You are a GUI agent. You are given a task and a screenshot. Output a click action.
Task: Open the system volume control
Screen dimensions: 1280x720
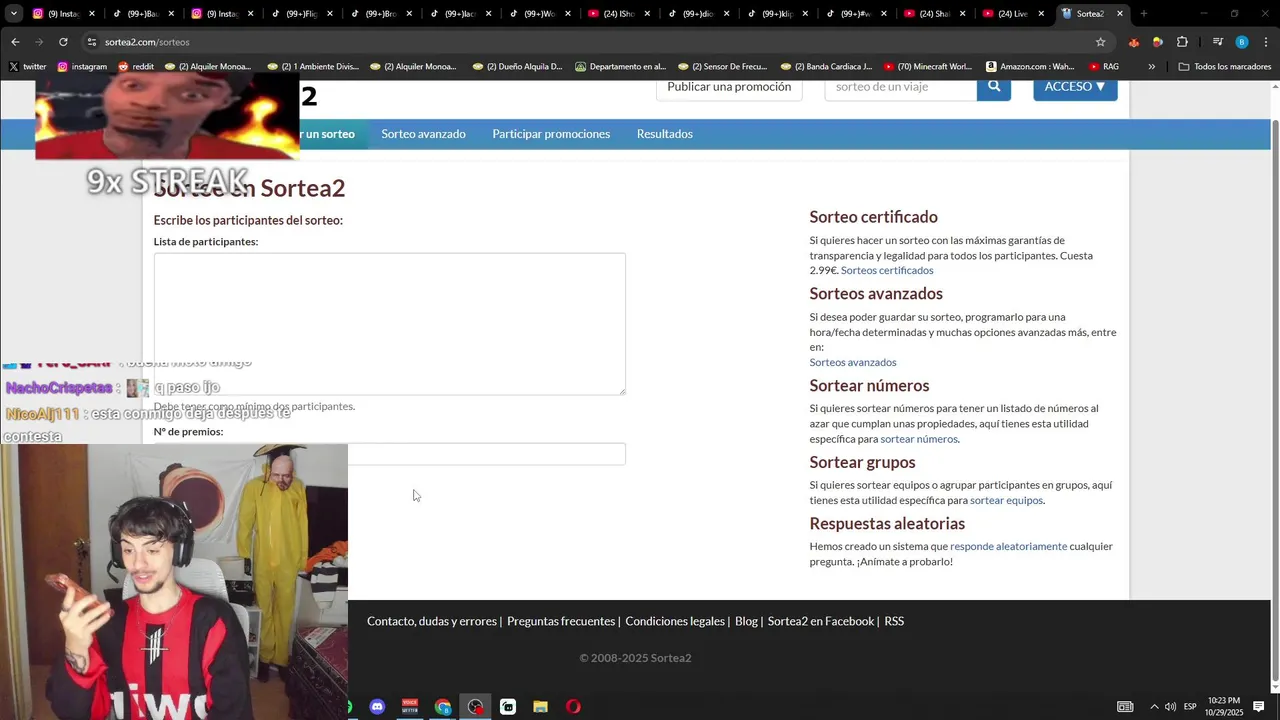tap(1170, 707)
